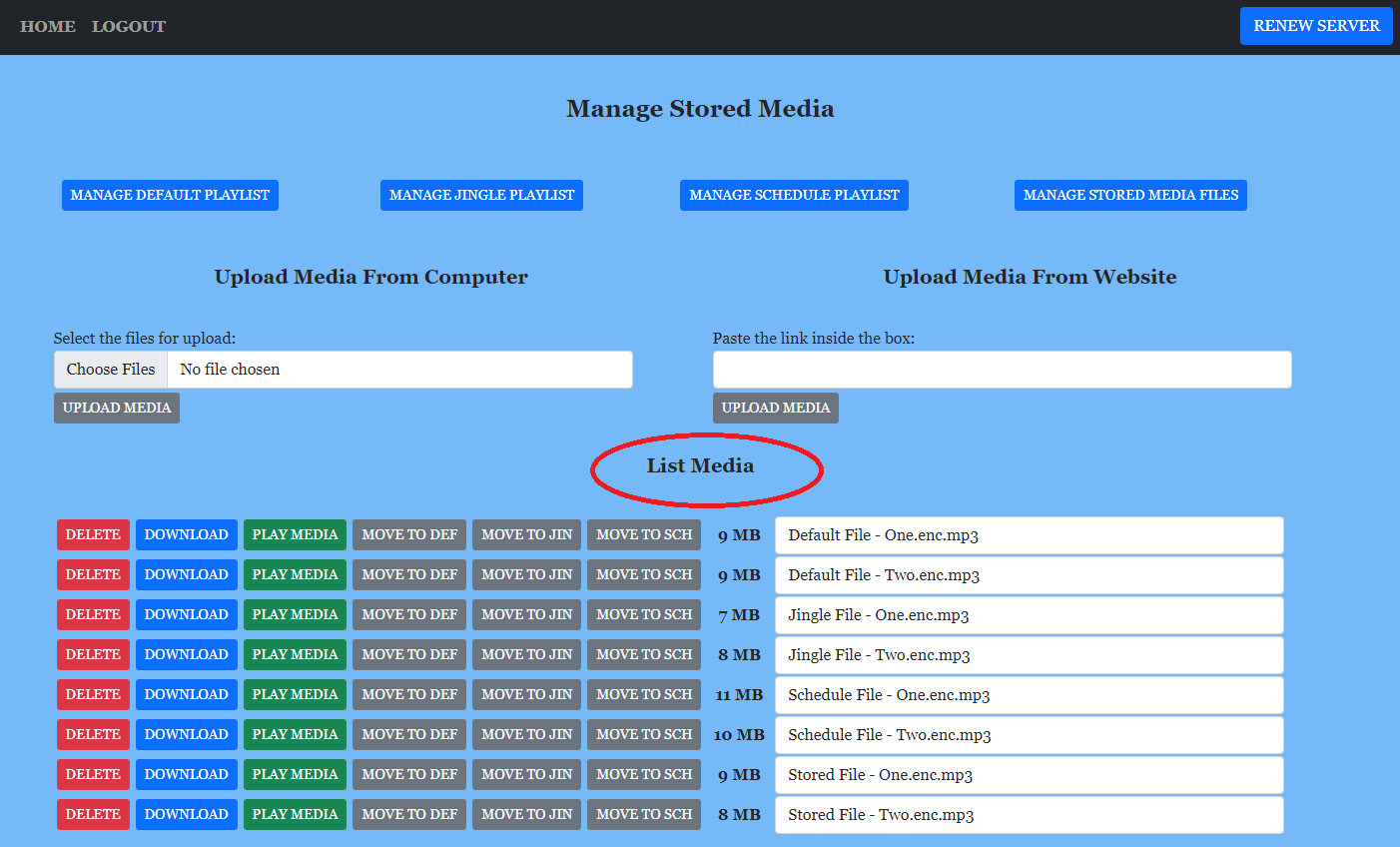1400x847 pixels.
Task: Play Jingle File - One.enc.mp3
Action: click(295, 614)
